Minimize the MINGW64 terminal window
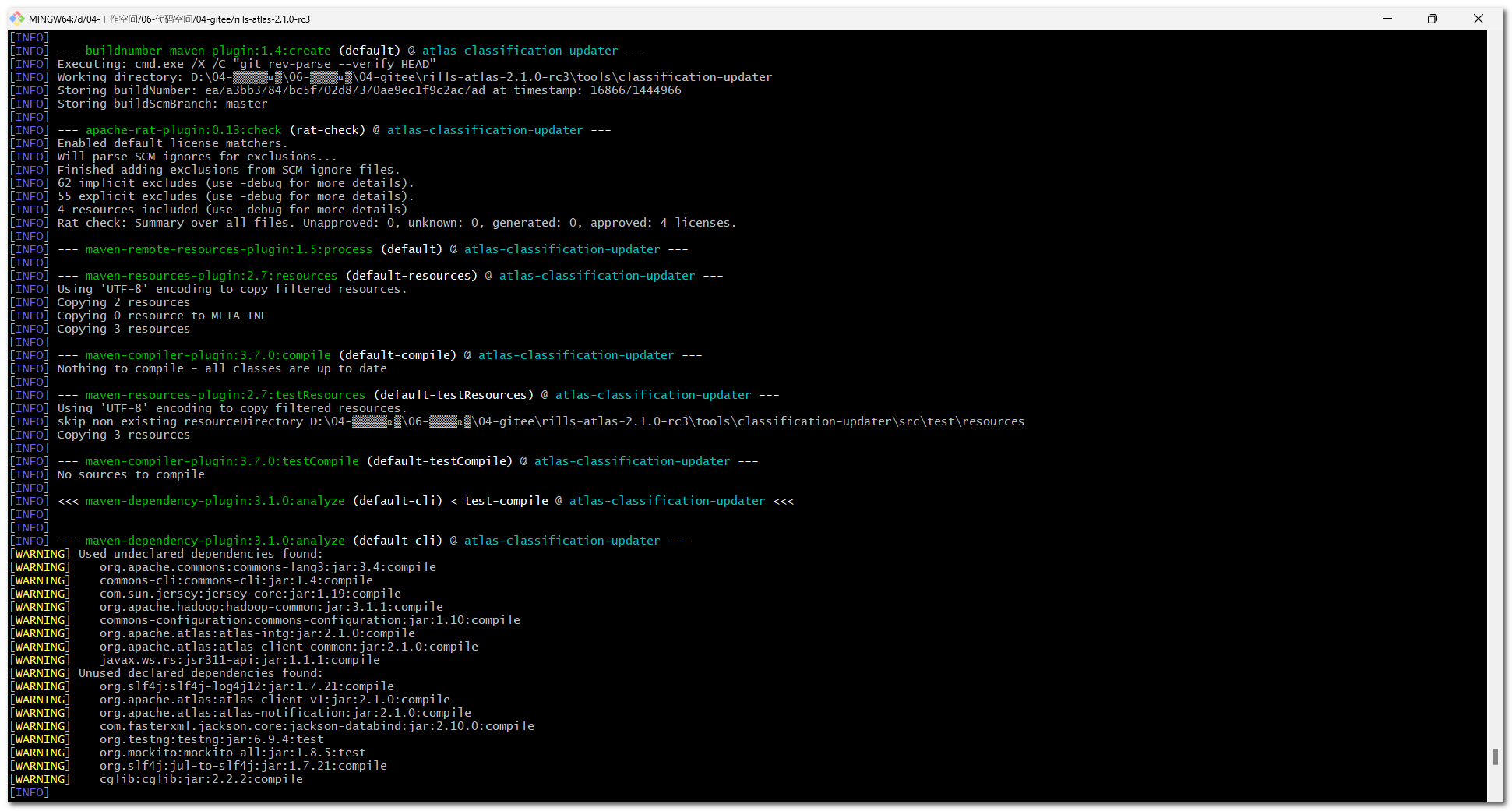This screenshot has width=1512, height=811. pyautogui.click(x=1387, y=19)
